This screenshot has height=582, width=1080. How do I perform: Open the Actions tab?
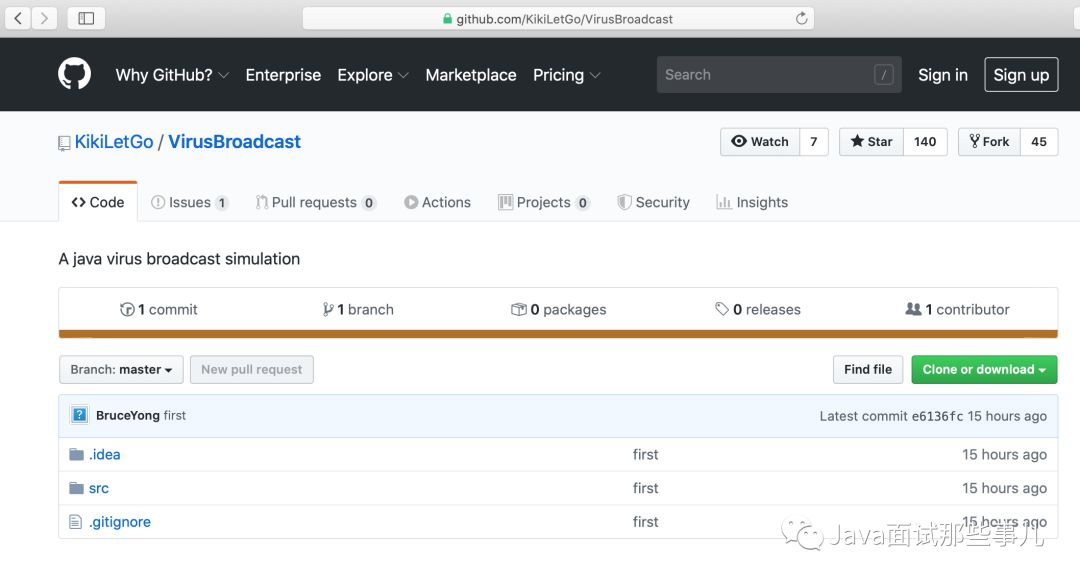[437, 202]
